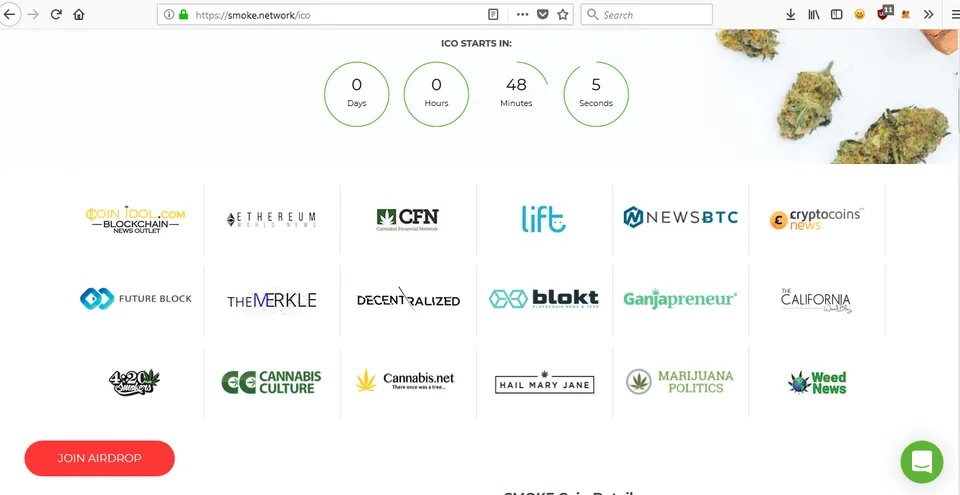View the green padlock connection details

pyautogui.click(x=183, y=15)
